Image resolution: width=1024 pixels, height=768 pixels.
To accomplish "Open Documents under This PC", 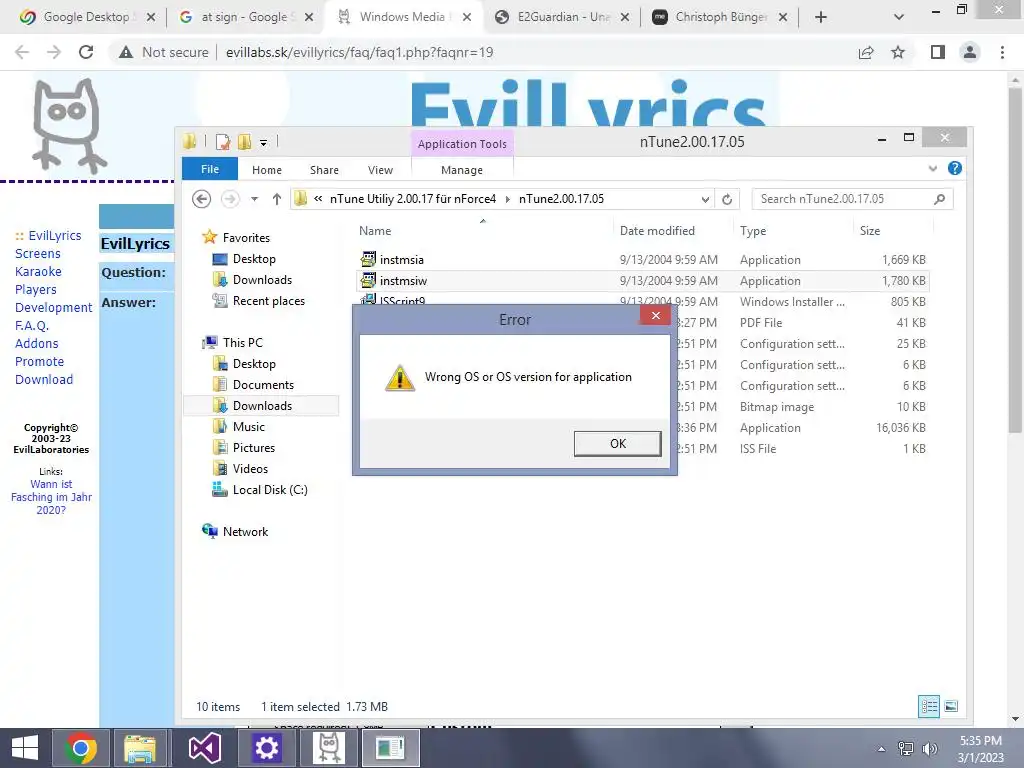I will pyautogui.click(x=263, y=385).
